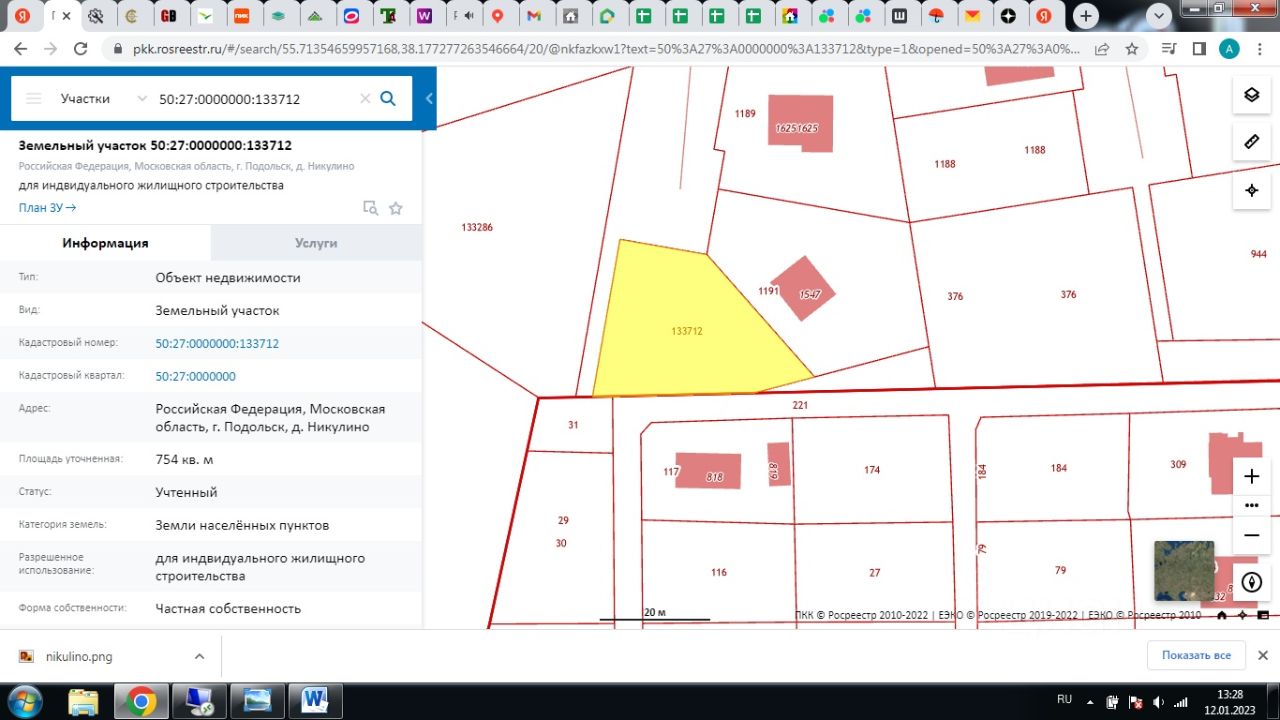Collapse the left info panel with arrow
The height and width of the screenshot is (720, 1280).
(x=429, y=99)
